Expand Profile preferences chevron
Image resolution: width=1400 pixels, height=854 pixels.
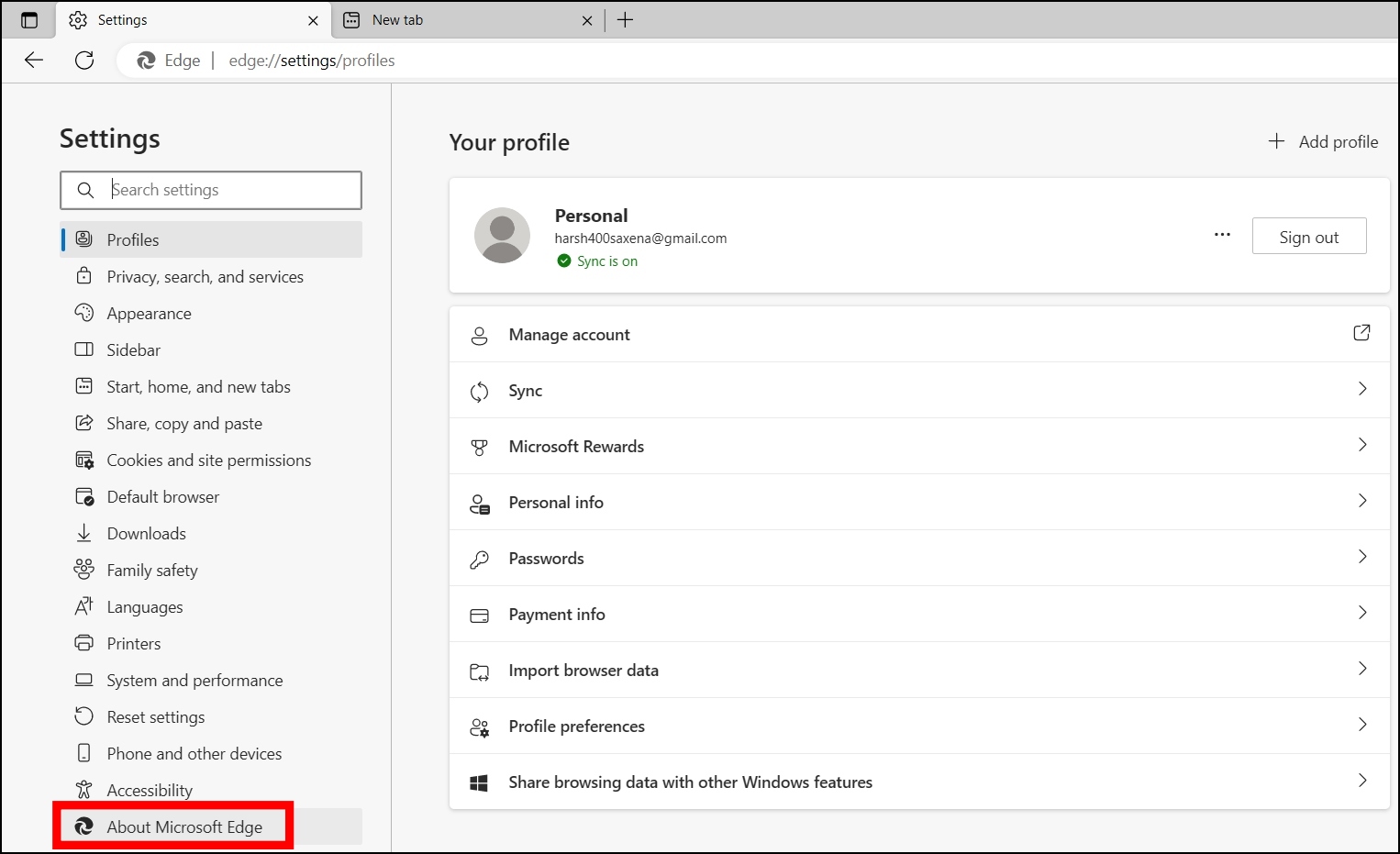pos(1362,725)
